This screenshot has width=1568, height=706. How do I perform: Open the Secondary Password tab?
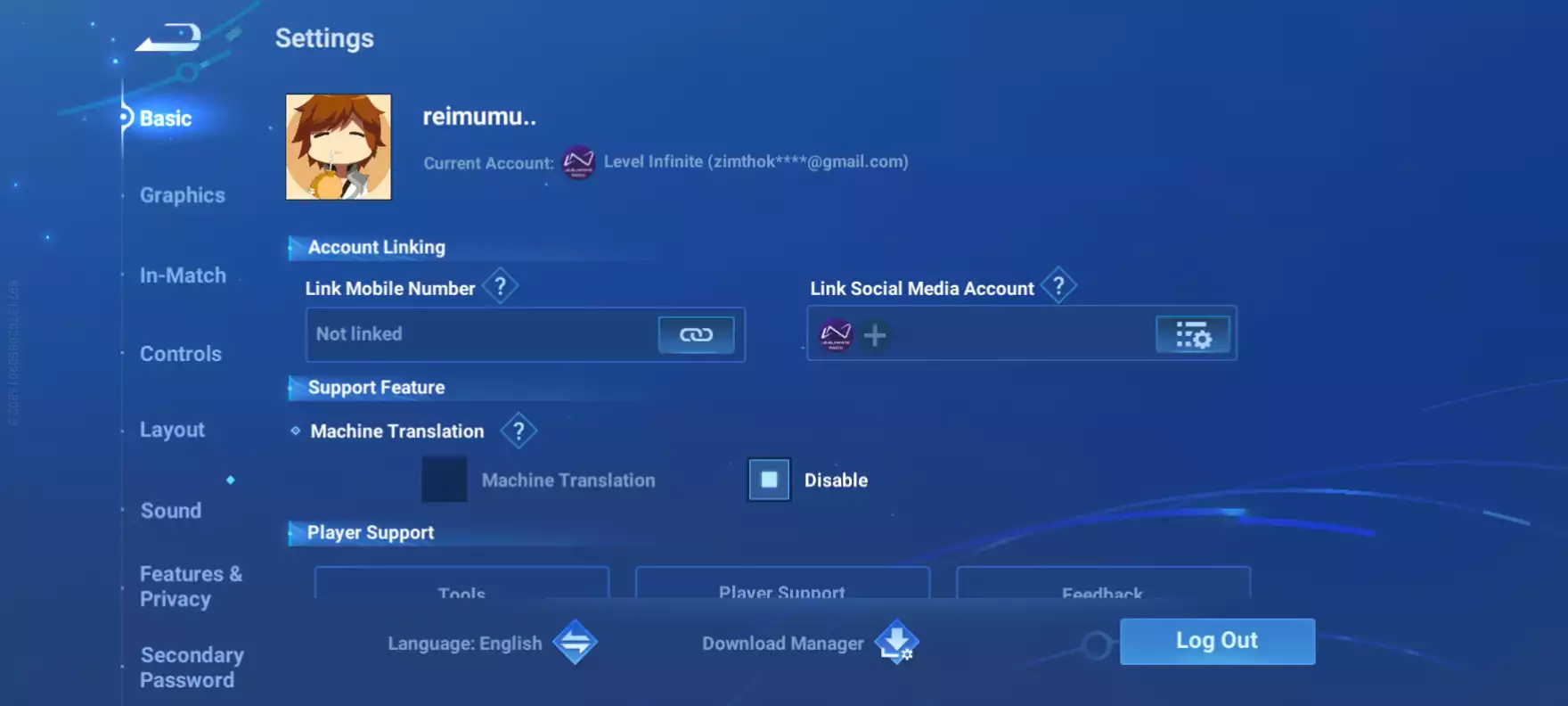point(192,668)
